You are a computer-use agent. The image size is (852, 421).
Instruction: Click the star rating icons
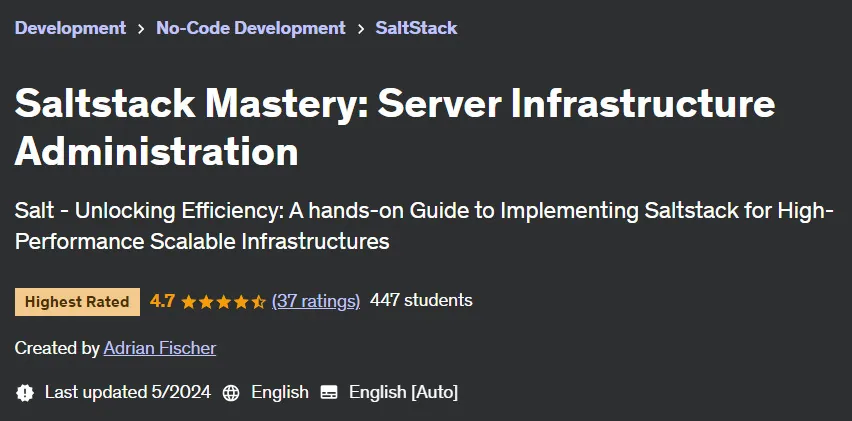pyautogui.click(x=223, y=301)
